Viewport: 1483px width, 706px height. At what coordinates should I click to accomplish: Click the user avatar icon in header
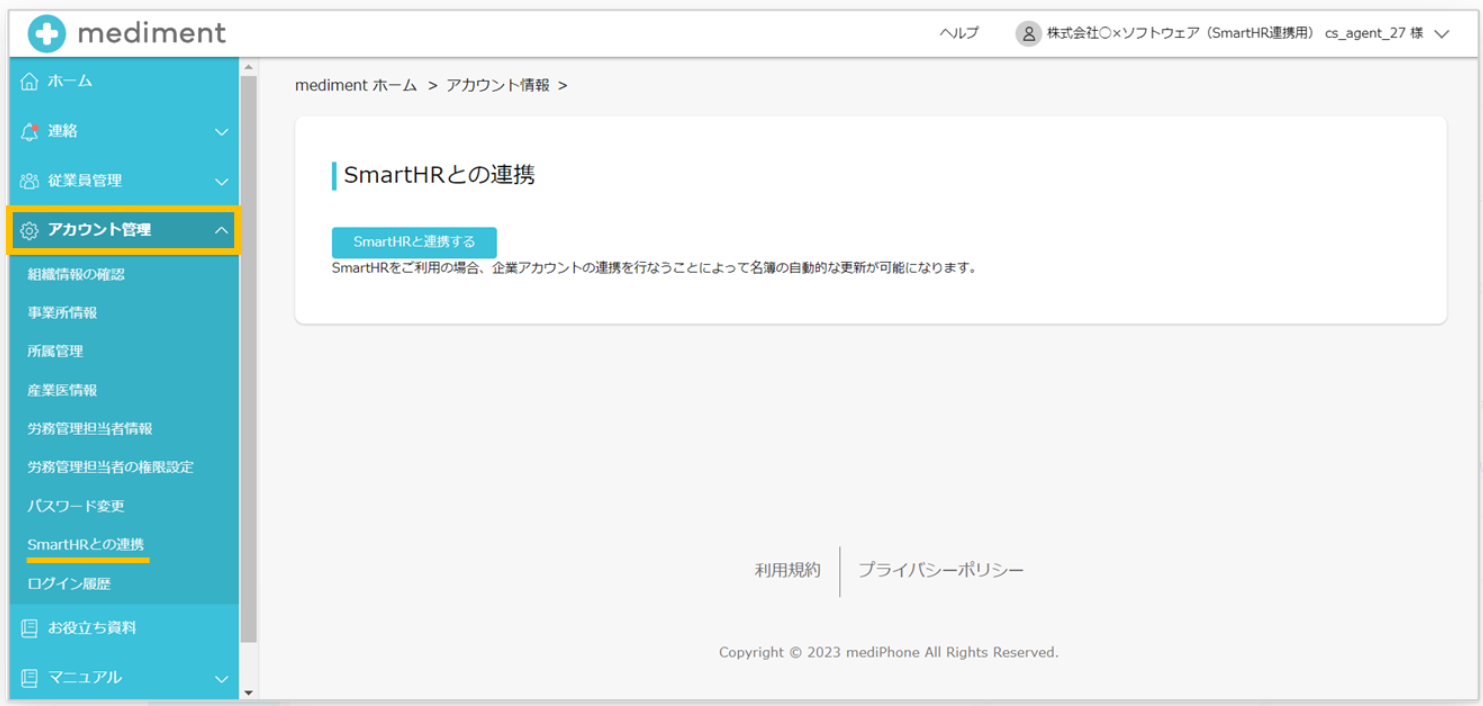1028,34
